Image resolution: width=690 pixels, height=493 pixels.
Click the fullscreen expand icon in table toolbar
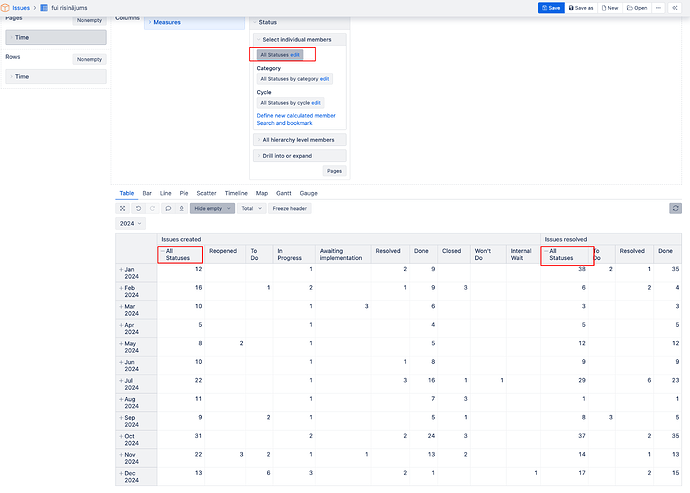click(123, 208)
